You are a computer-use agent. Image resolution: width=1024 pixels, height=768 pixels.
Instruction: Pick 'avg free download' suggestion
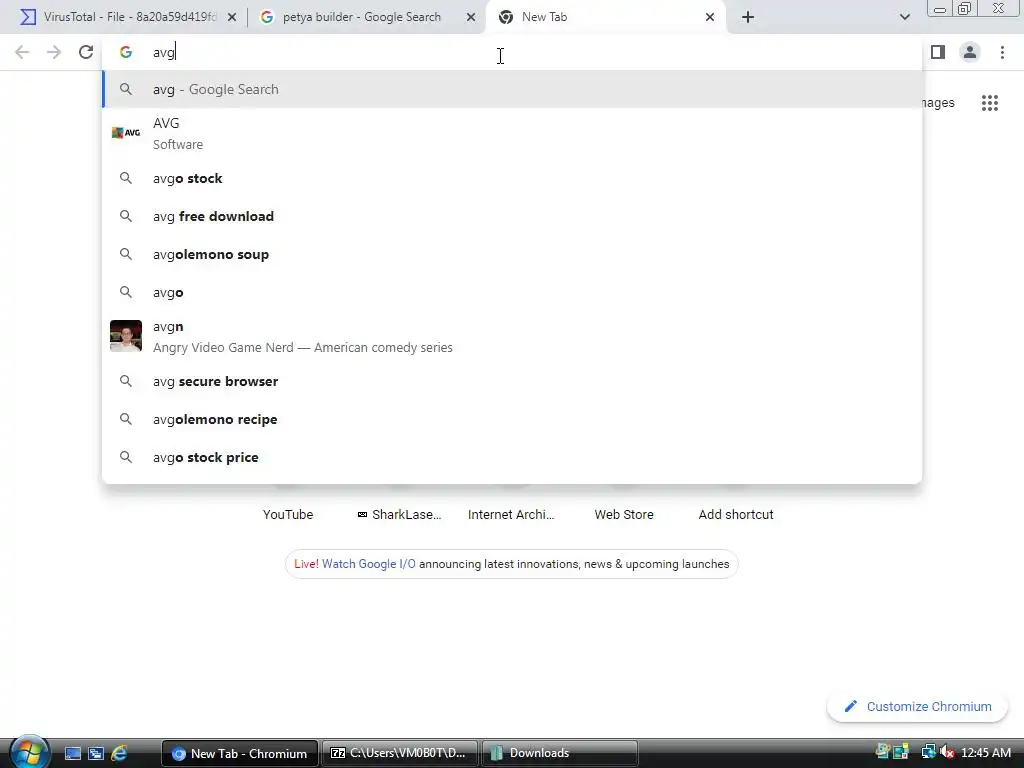pos(512,216)
